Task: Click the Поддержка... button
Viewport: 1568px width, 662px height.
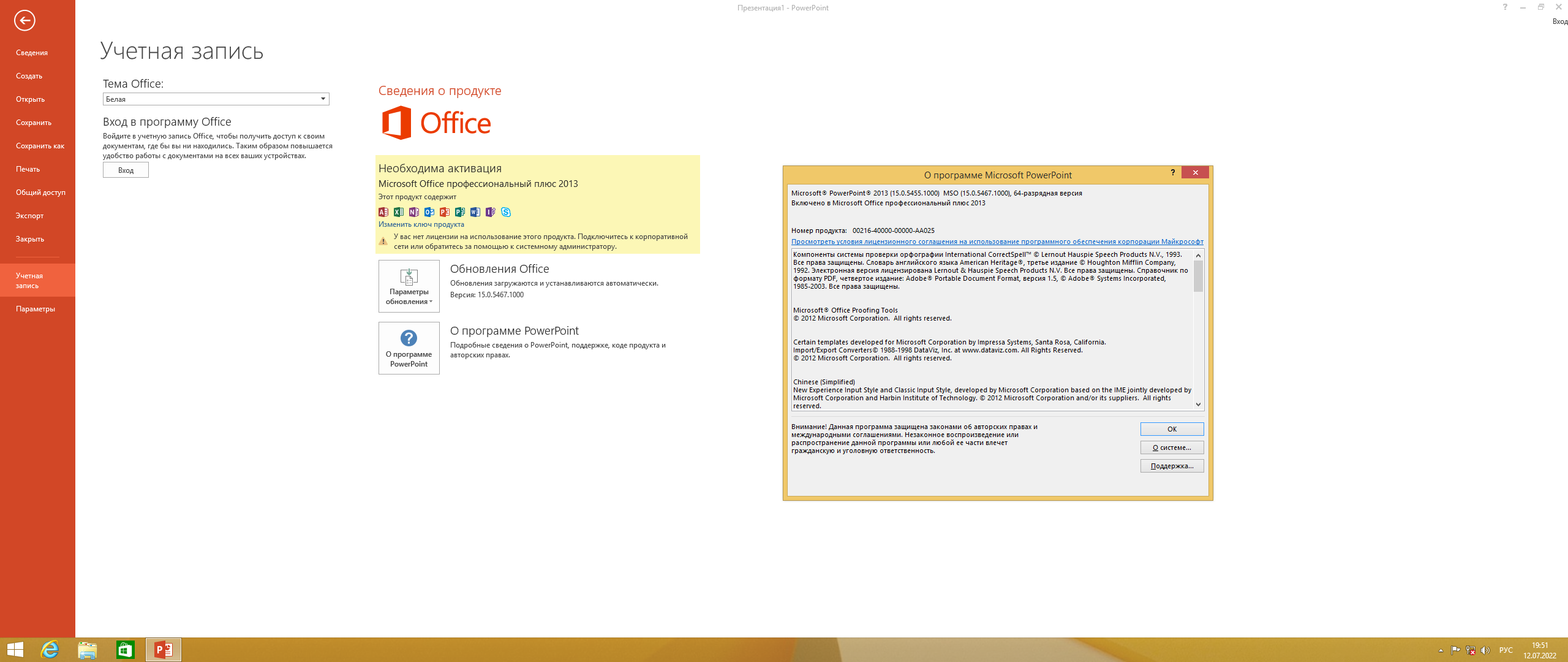Action: click(1172, 466)
